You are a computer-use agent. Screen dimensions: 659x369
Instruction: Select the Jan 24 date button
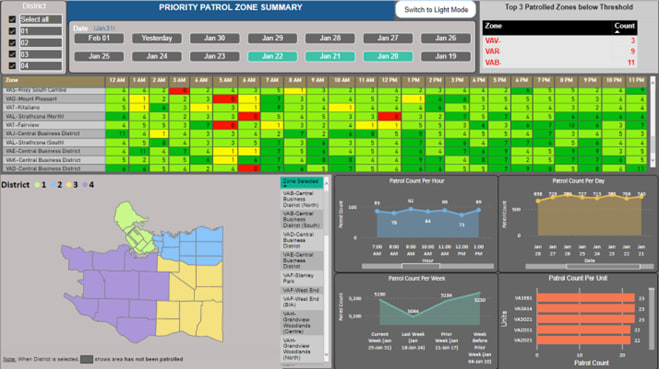point(157,56)
